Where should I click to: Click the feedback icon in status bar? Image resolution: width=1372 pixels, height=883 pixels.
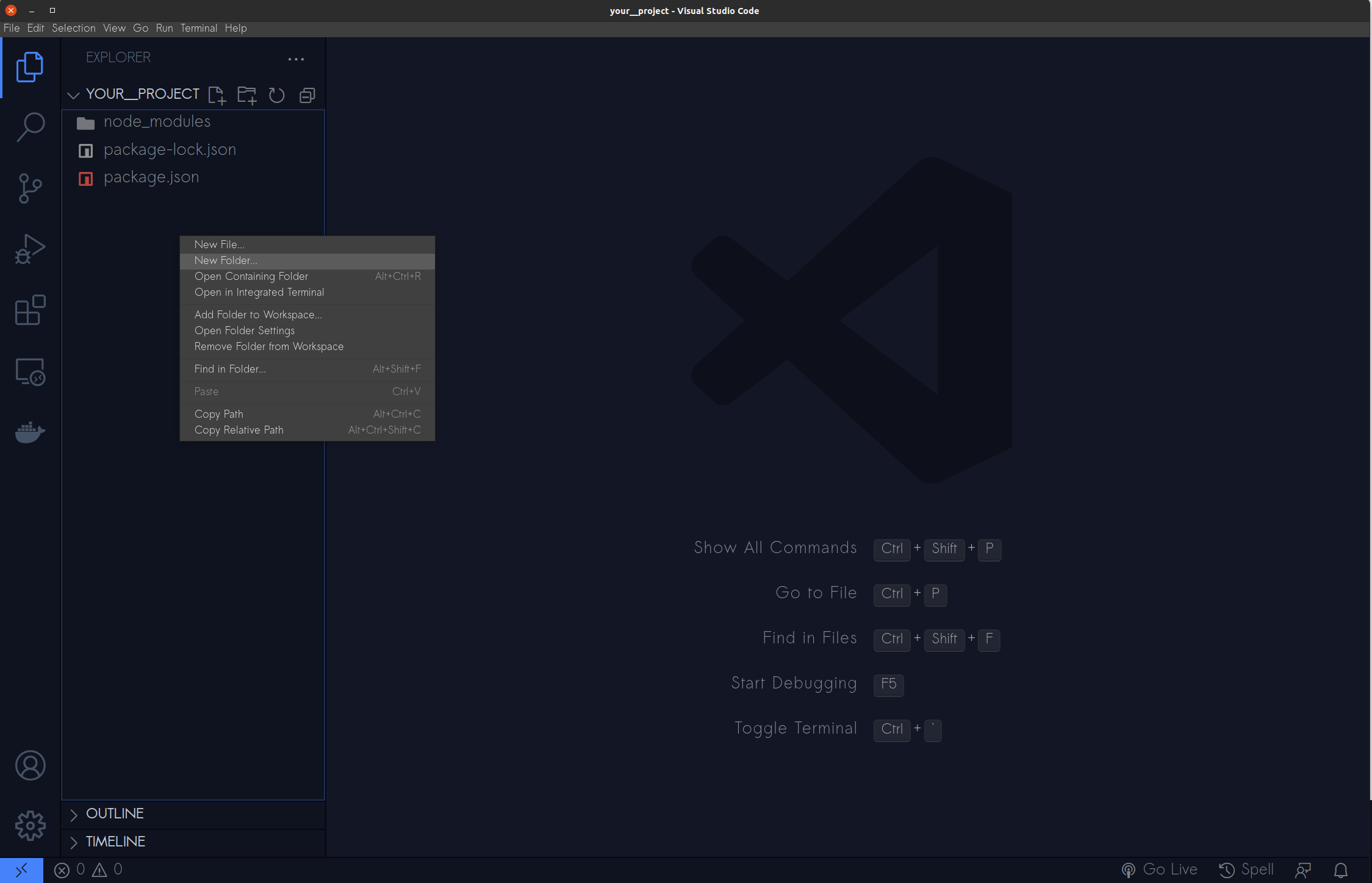tap(1303, 870)
